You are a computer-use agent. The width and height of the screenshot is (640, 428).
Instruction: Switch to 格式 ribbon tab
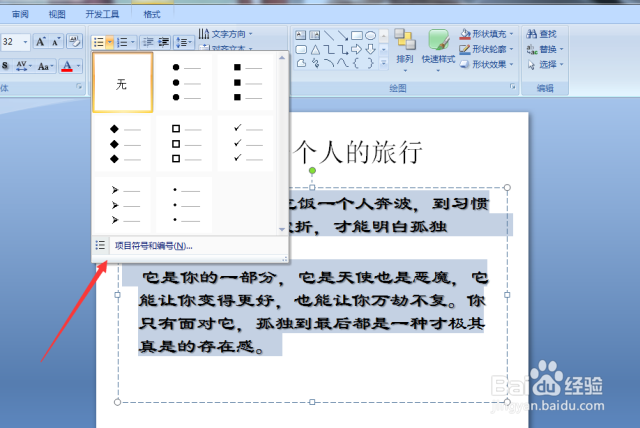pos(152,15)
